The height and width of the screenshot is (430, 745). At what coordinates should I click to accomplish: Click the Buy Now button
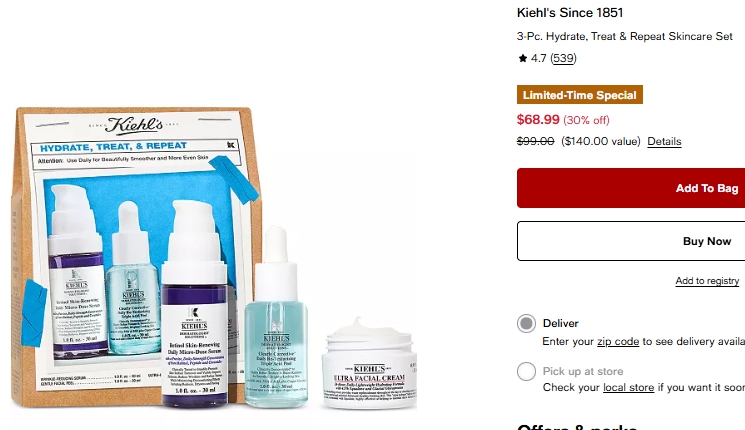tap(631, 241)
